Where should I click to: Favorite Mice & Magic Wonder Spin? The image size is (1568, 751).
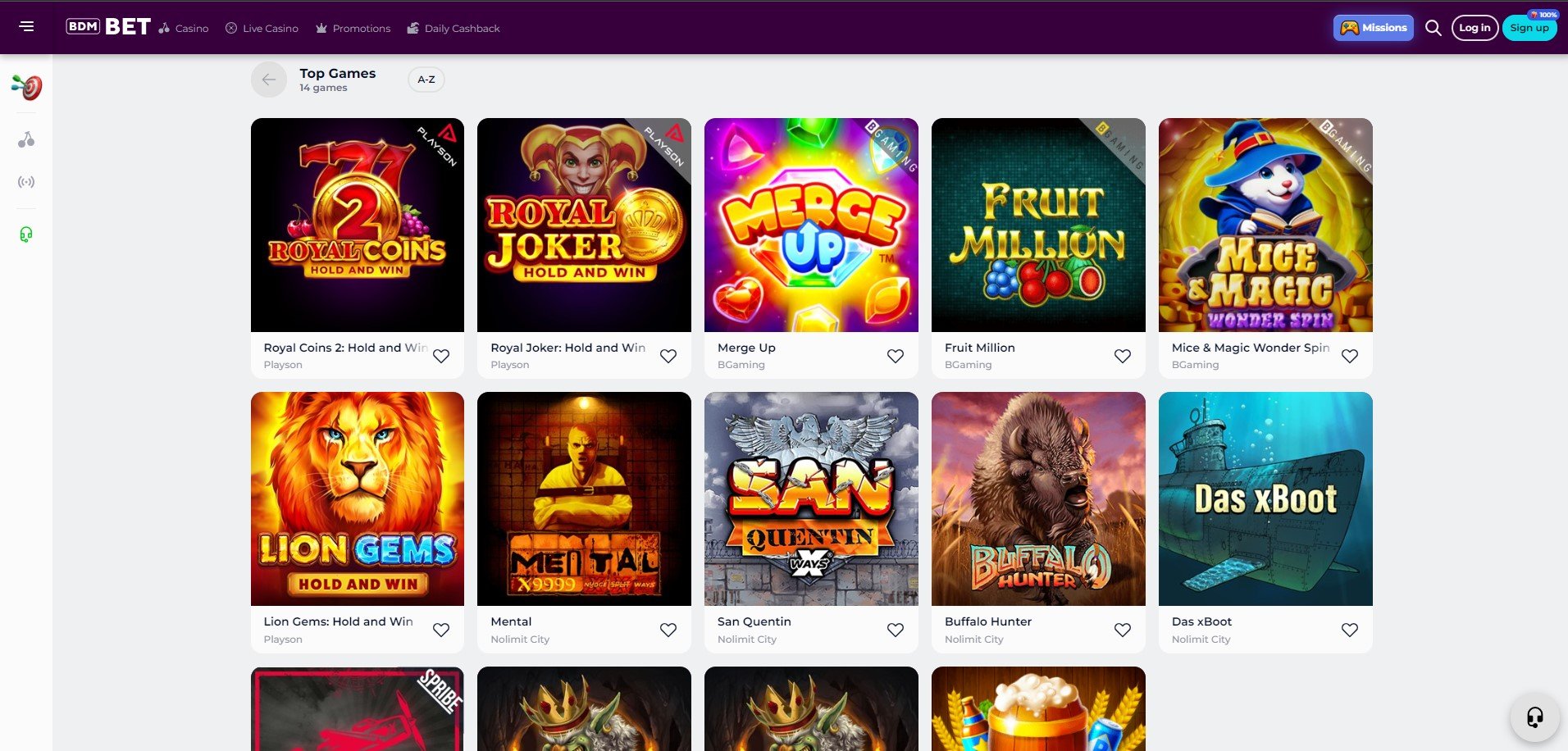pyautogui.click(x=1350, y=356)
